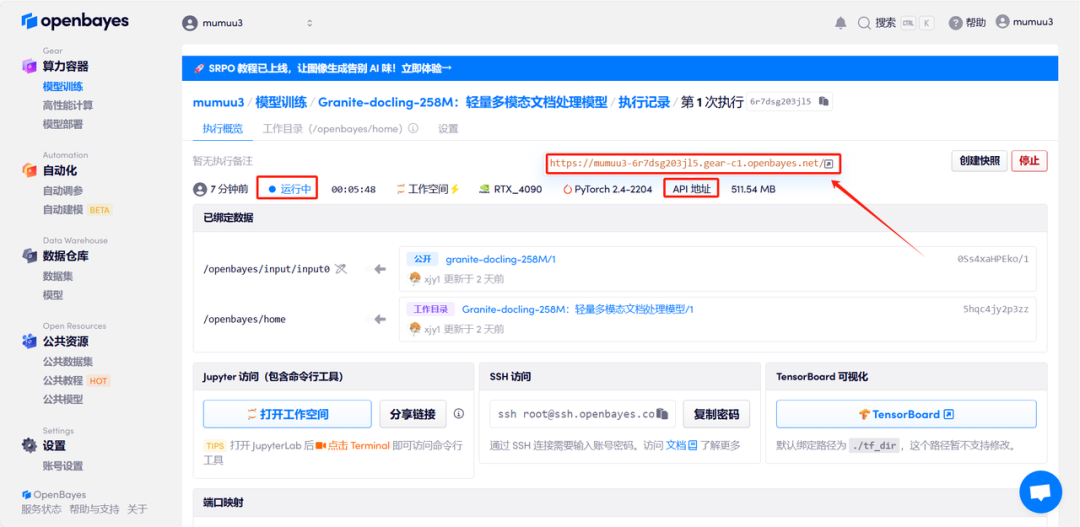Screen dimensions: 1080x527
Task: Open 模型部署 in the sidebar
Action: pos(63,124)
